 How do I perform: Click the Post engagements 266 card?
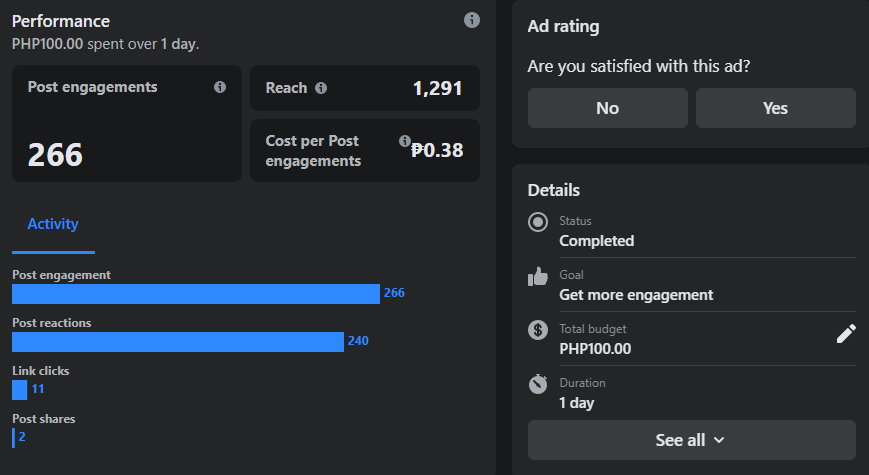click(x=127, y=124)
